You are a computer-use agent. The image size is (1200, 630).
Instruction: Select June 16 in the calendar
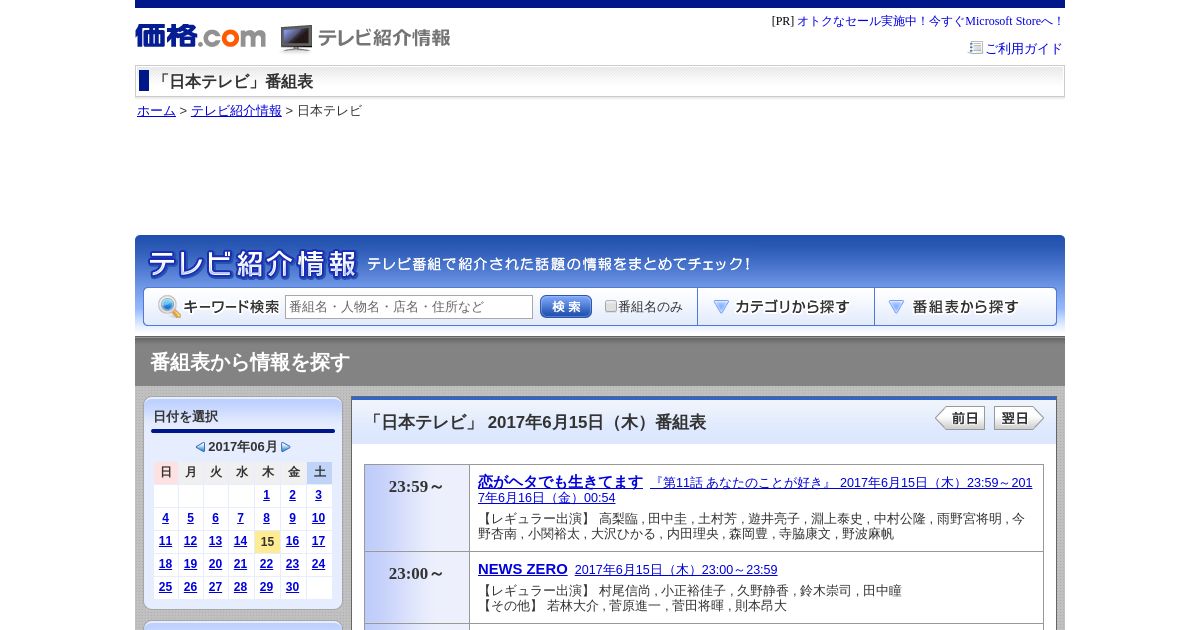click(292, 541)
